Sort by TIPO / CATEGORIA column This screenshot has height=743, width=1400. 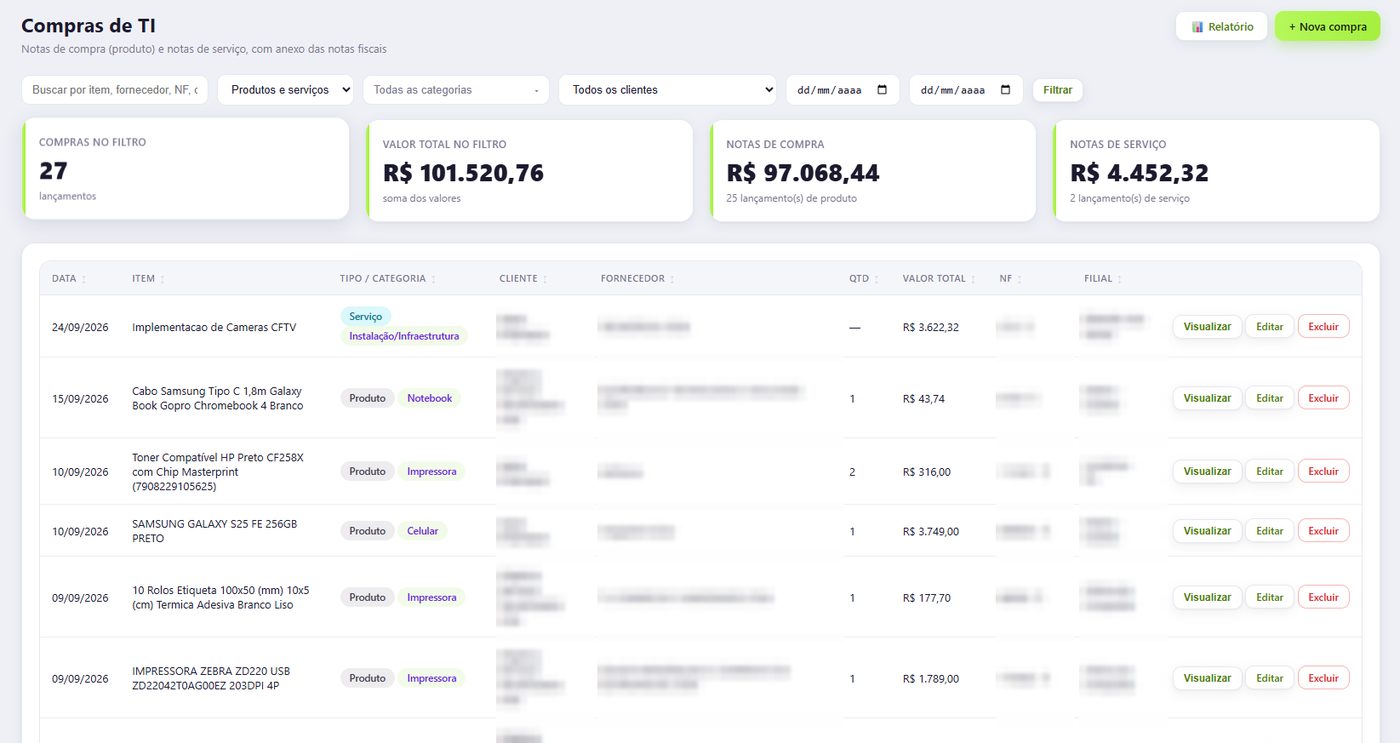tap(388, 279)
